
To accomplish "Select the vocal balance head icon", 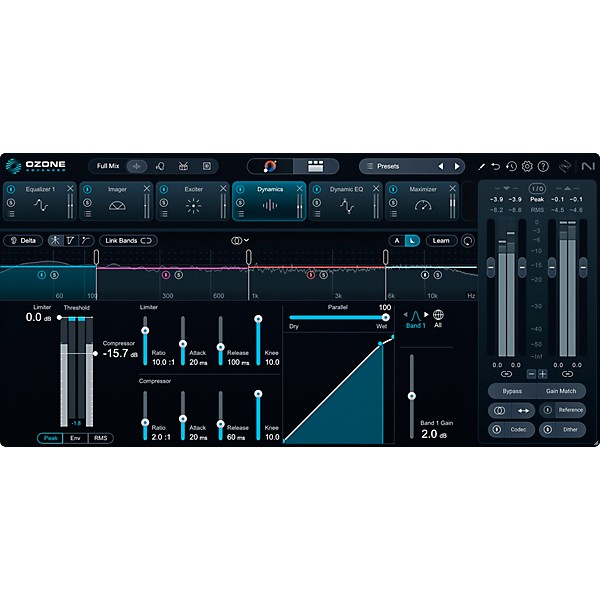I will 160,166.
